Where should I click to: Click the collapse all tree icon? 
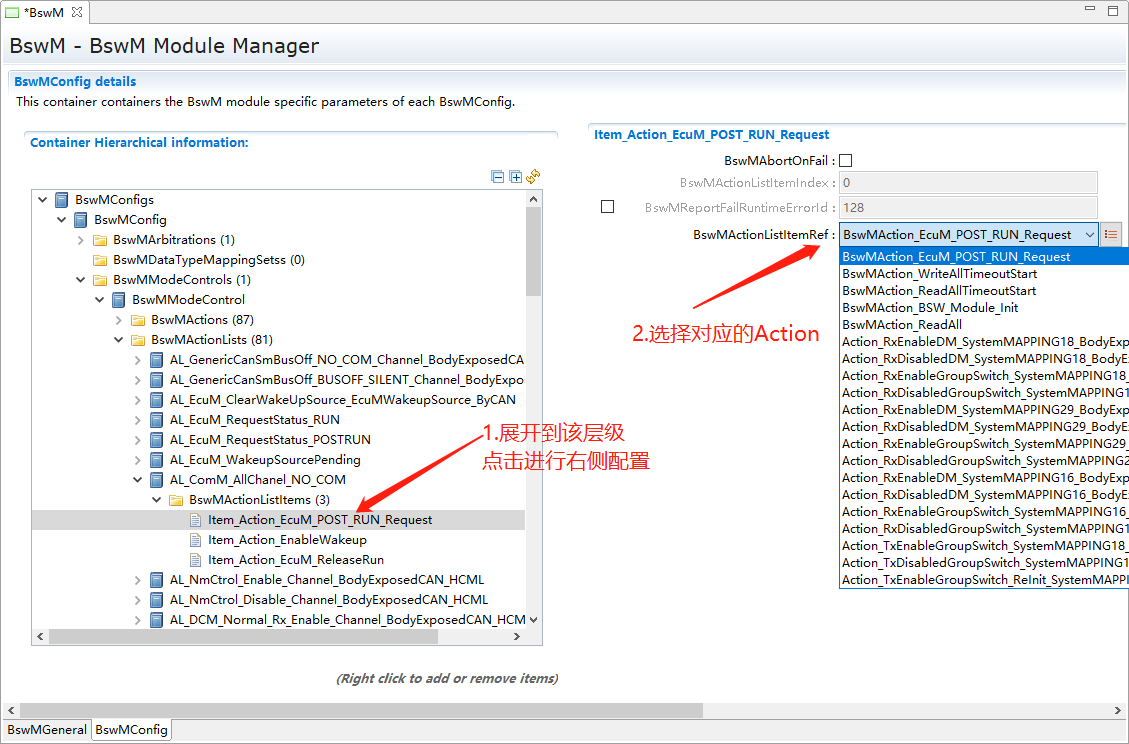pyautogui.click(x=498, y=177)
